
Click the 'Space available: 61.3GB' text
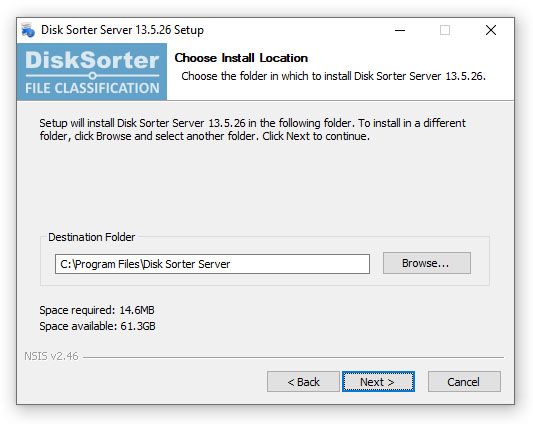click(97, 326)
